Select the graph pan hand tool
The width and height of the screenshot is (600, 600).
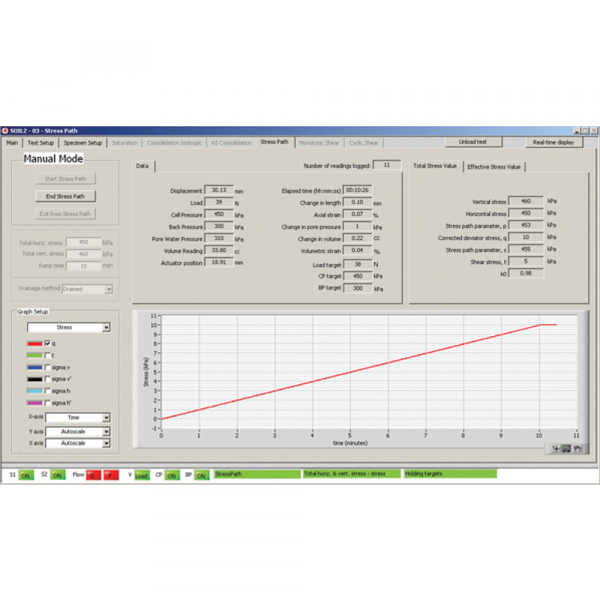[x=576, y=450]
